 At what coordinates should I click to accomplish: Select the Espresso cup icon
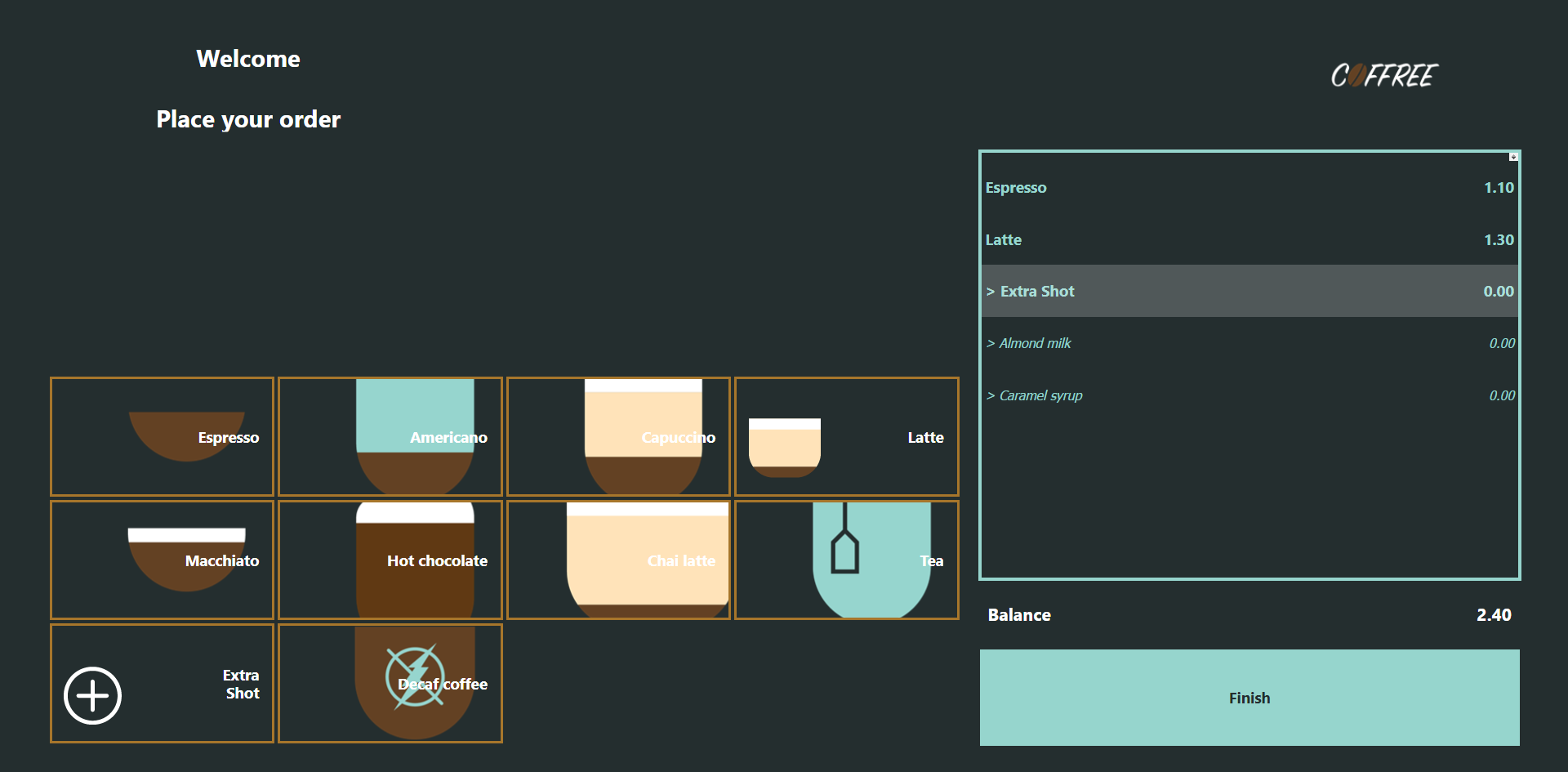coord(186,435)
